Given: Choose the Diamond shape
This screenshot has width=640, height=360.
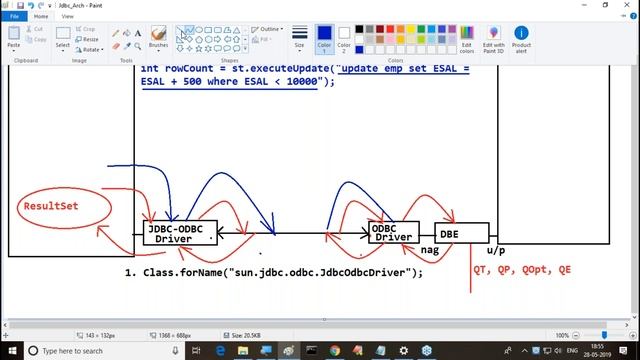Looking at the screenshot, I should 189,40.
